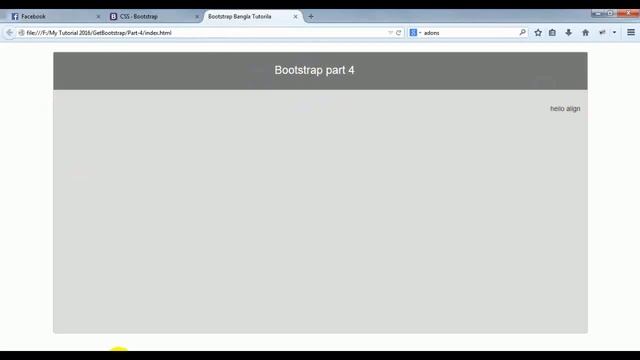Click the chat toolbar icon
The width and height of the screenshot is (640, 360).
[602, 33]
